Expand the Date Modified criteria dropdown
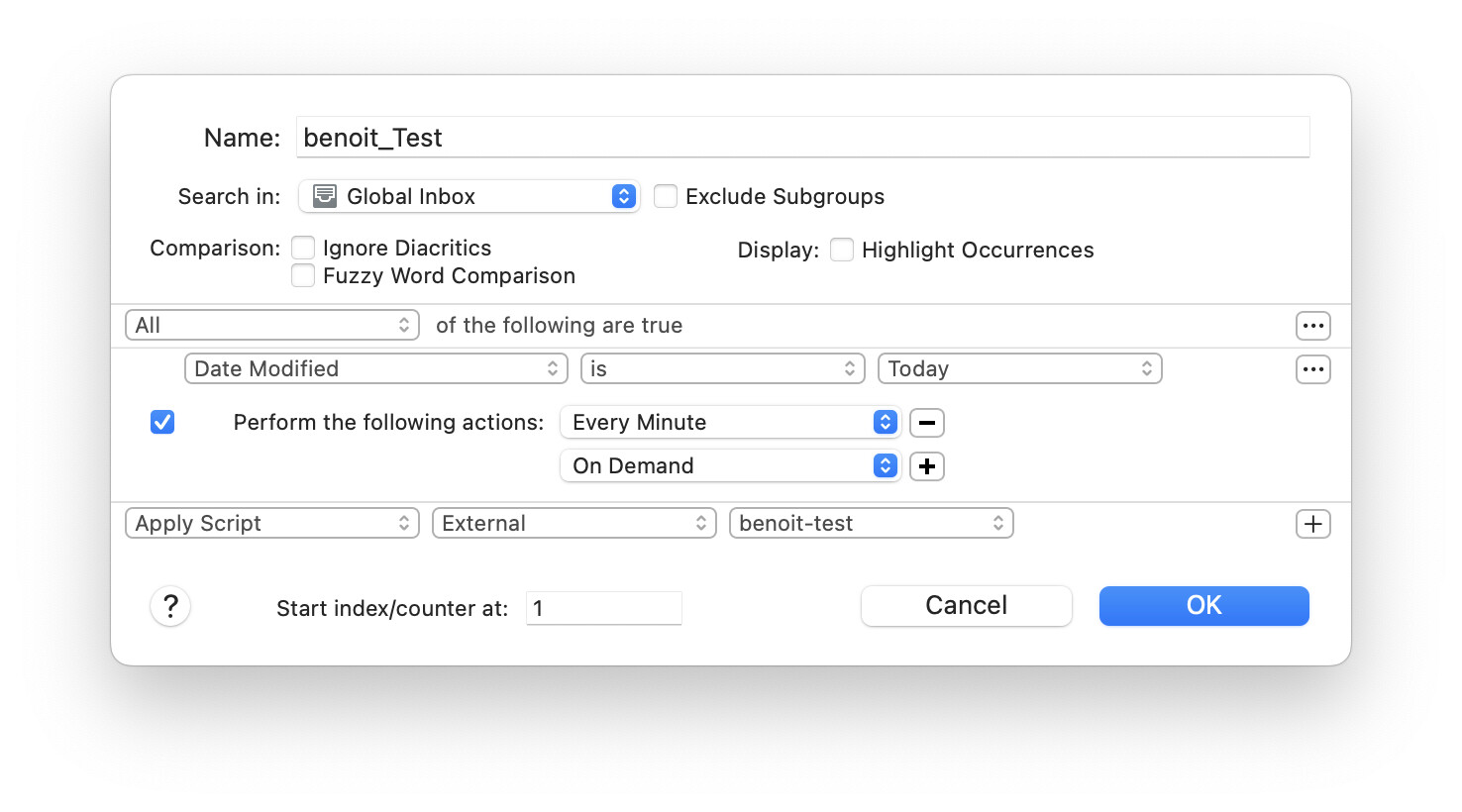The width and height of the screenshot is (1462, 812). pos(375,369)
